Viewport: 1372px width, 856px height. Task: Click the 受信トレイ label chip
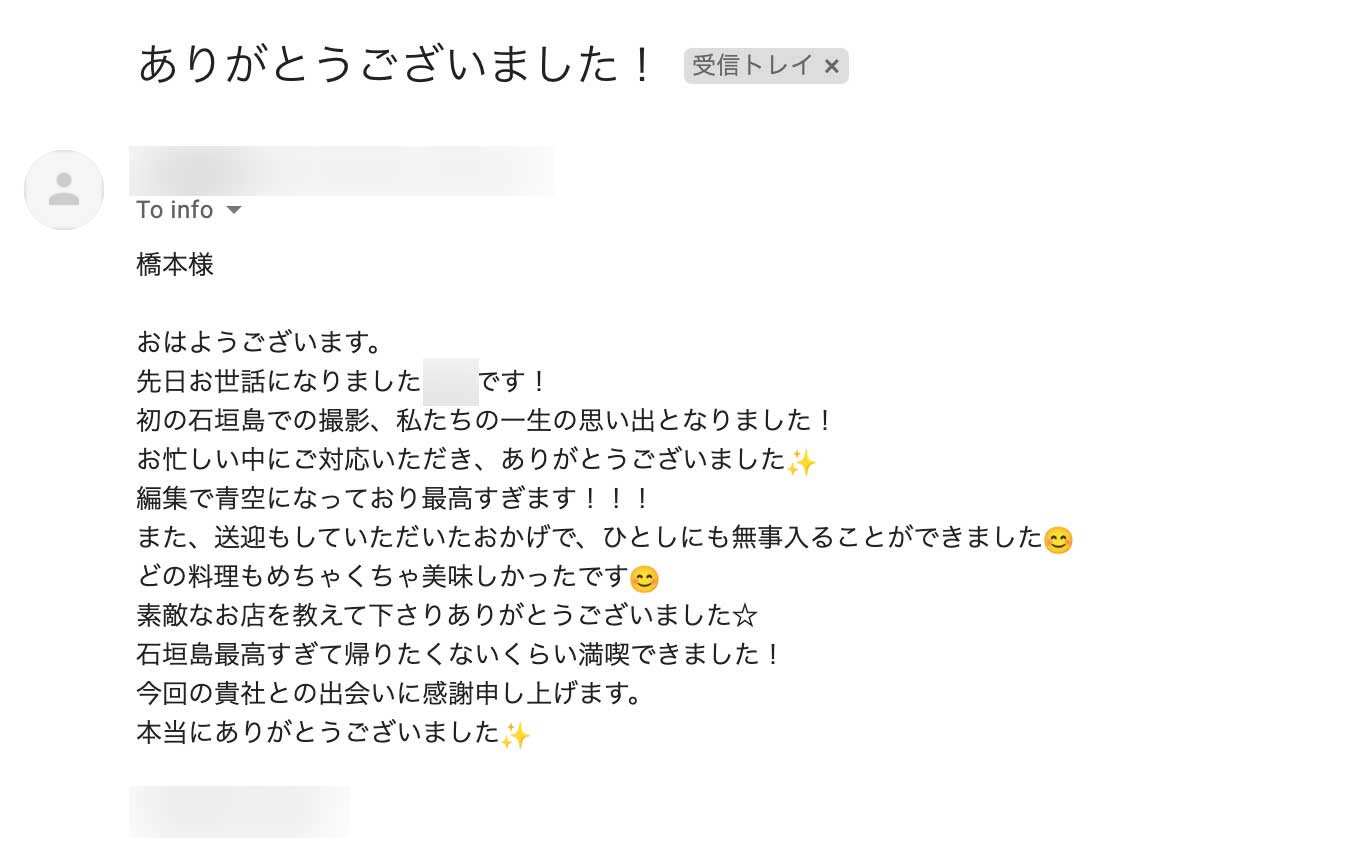pyautogui.click(x=753, y=66)
